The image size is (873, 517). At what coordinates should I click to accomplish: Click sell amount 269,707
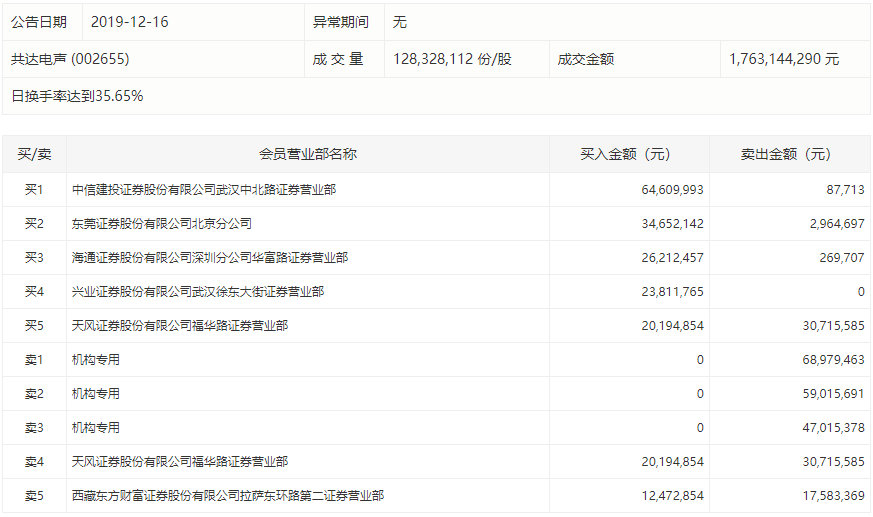pos(842,258)
